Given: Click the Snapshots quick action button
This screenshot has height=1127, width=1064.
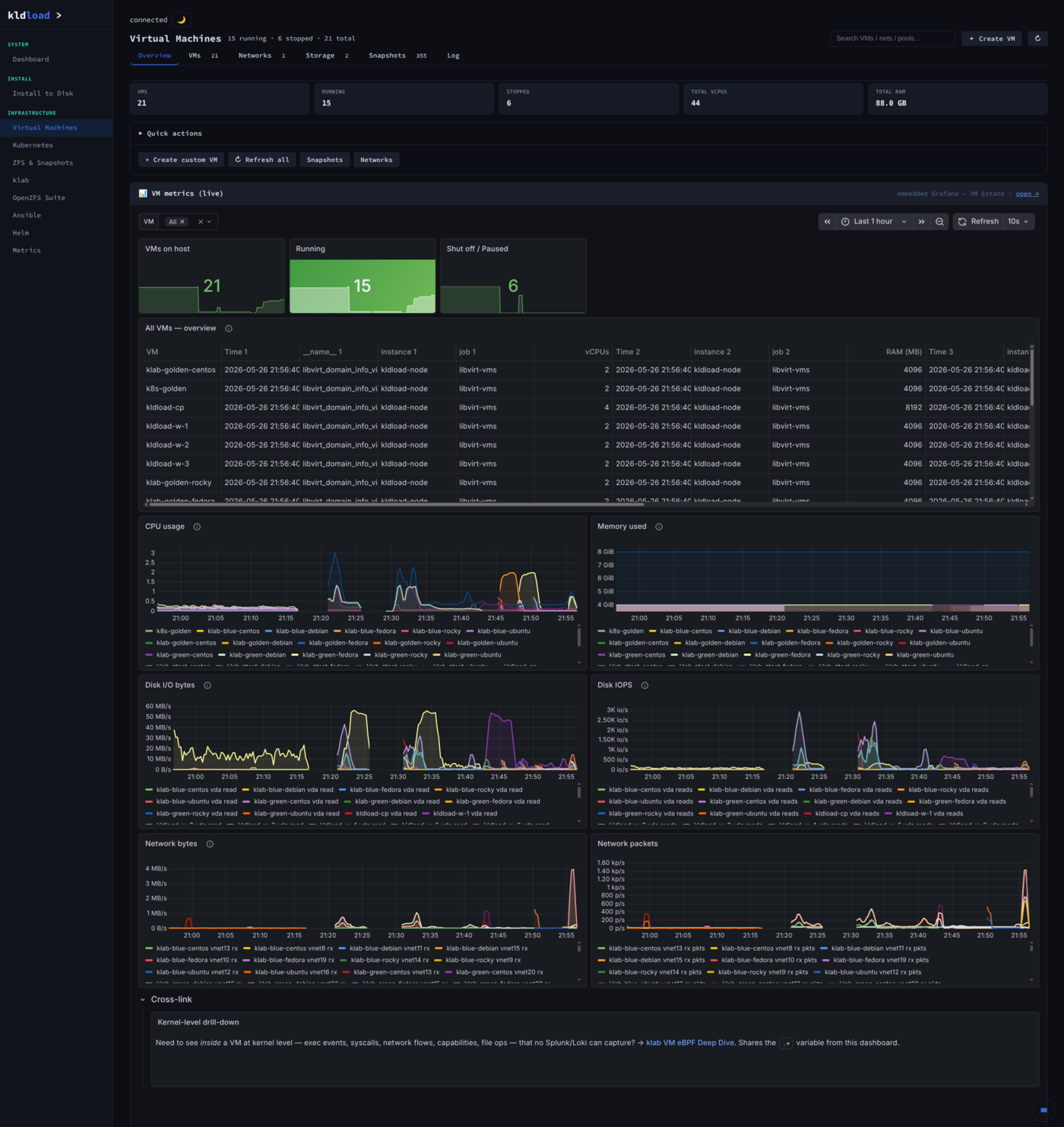Looking at the screenshot, I should point(325,160).
